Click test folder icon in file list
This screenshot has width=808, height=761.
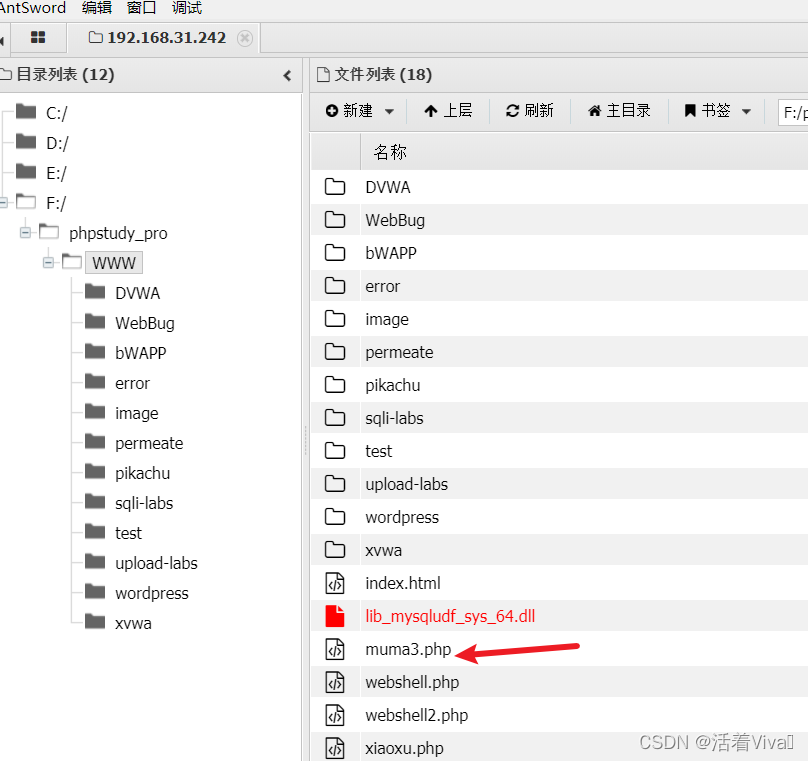[x=335, y=451]
